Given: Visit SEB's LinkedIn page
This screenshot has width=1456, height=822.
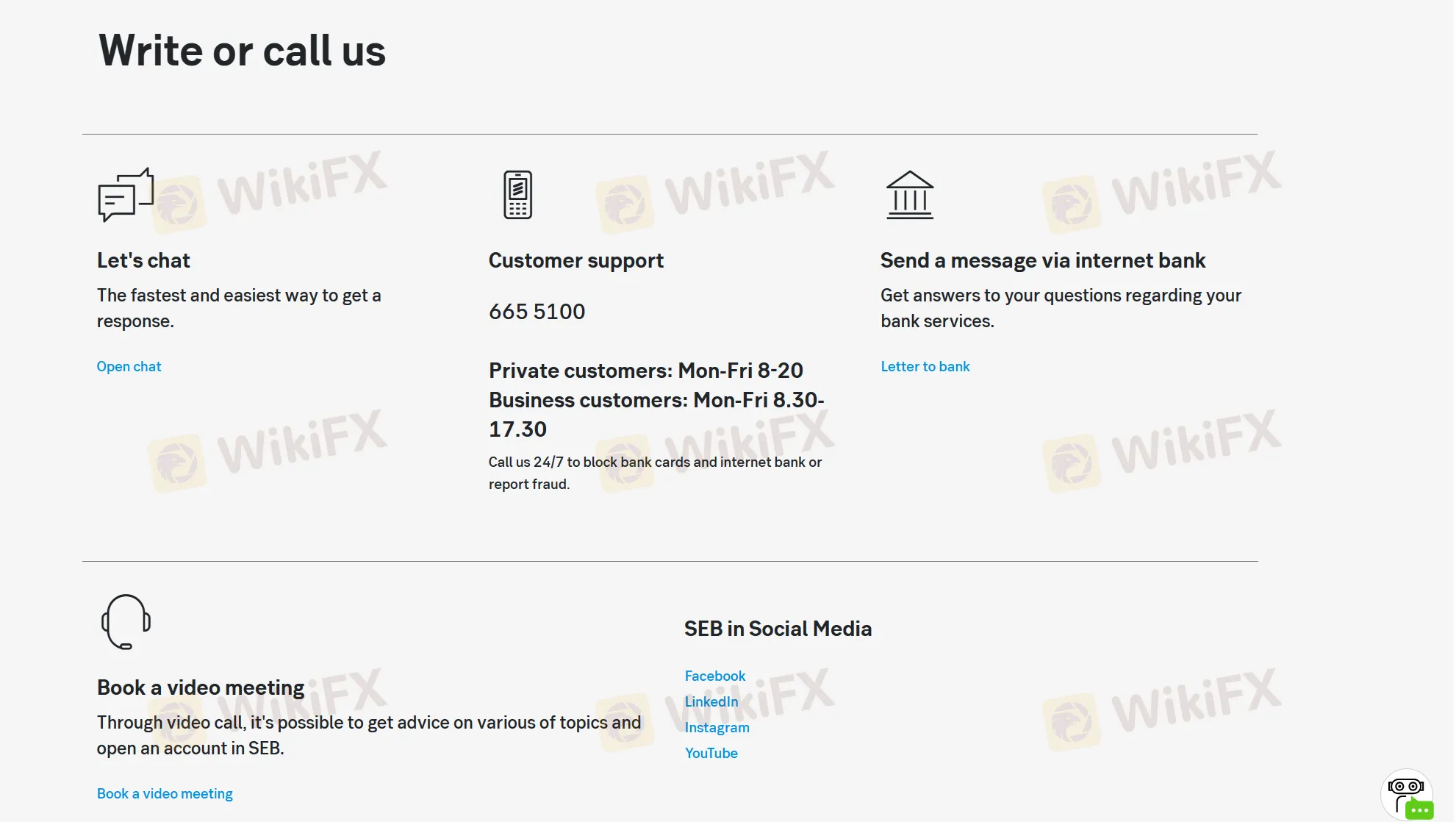Looking at the screenshot, I should pos(711,701).
